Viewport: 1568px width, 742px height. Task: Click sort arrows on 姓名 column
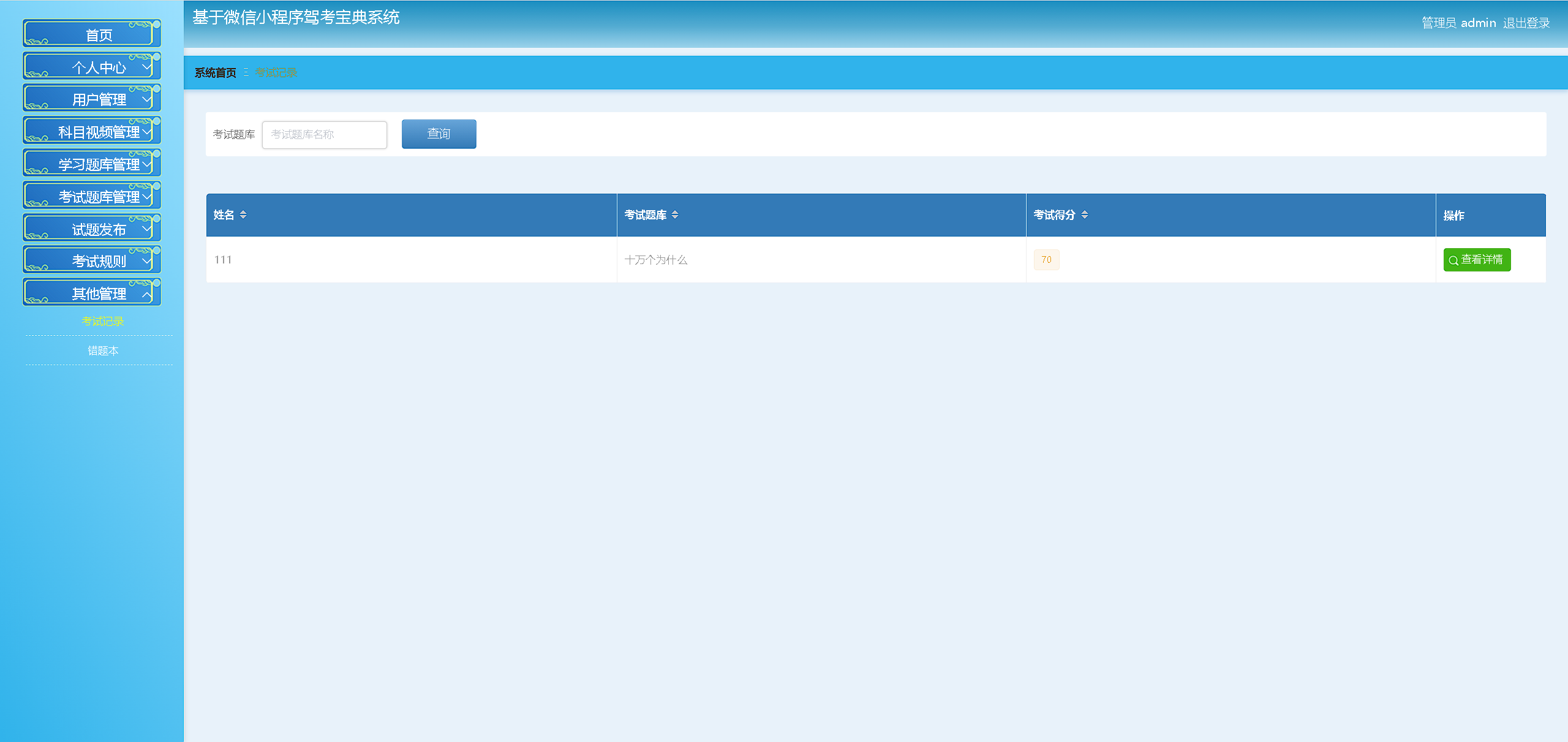coord(243,214)
